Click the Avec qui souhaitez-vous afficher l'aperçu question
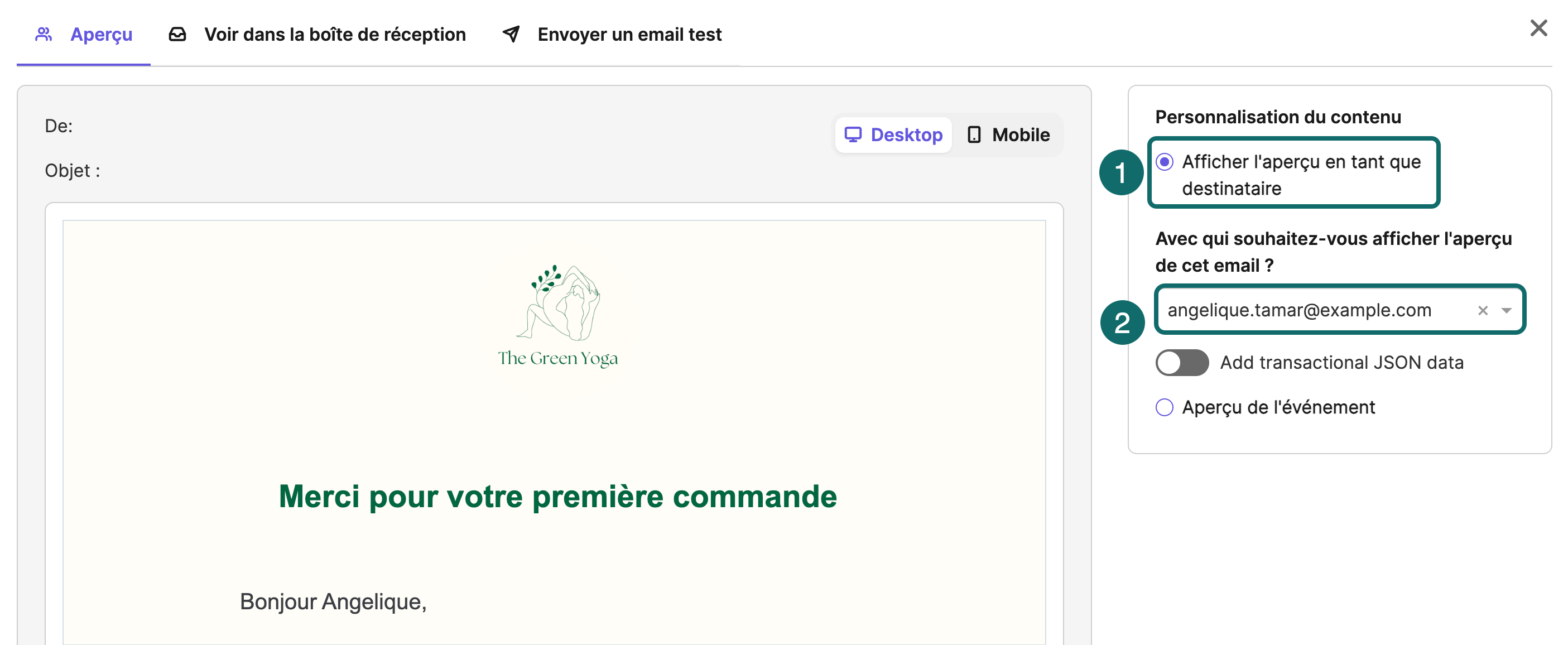1568x645 pixels. coord(1333,252)
